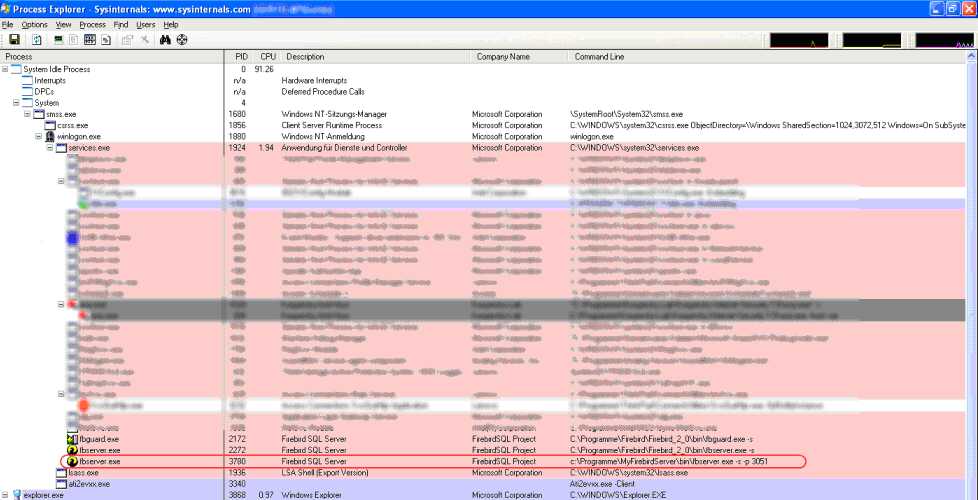Click 'Windows NT-Sitzungs-Manager' description
Screen dimensions: 978x500
click(x=334, y=115)
